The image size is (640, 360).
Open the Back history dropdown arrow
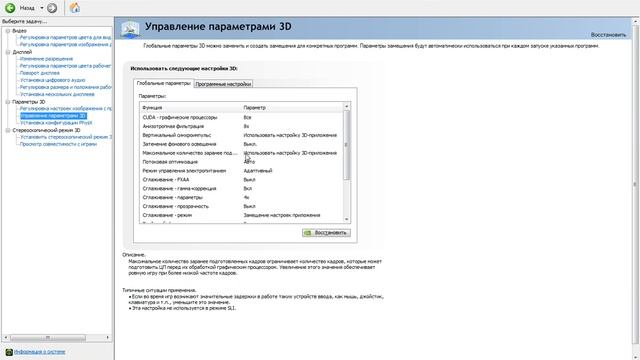(42, 8)
